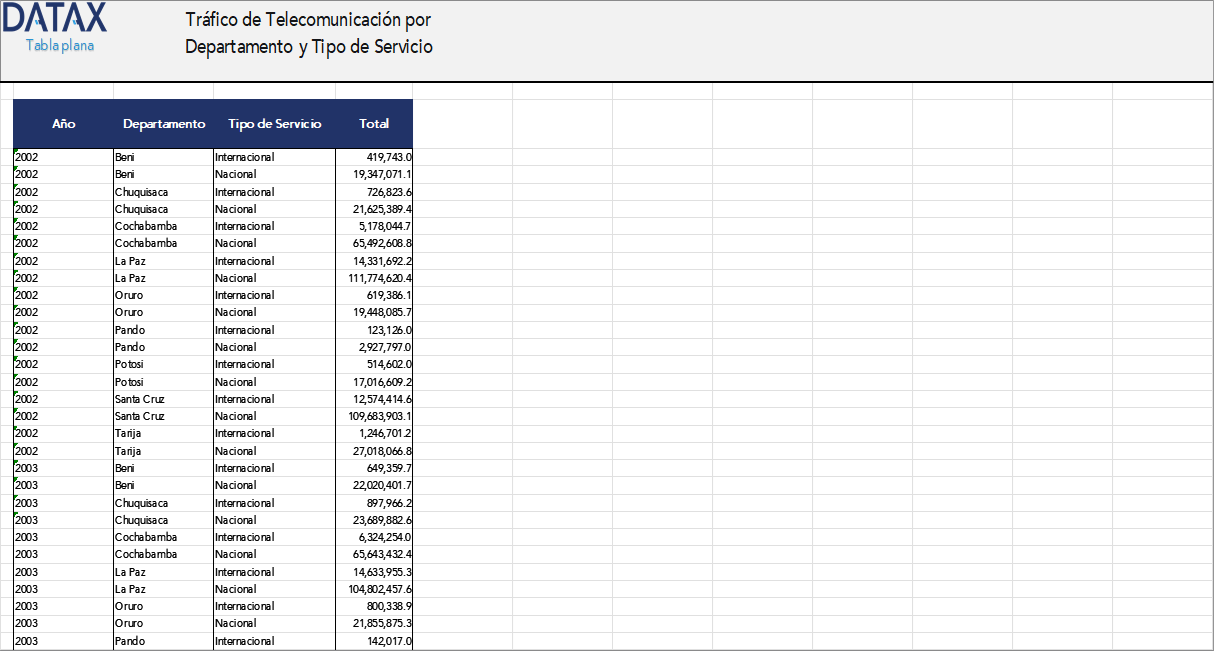The image size is (1214, 651).
Task: Select the Año column header
Action: (64, 124)
